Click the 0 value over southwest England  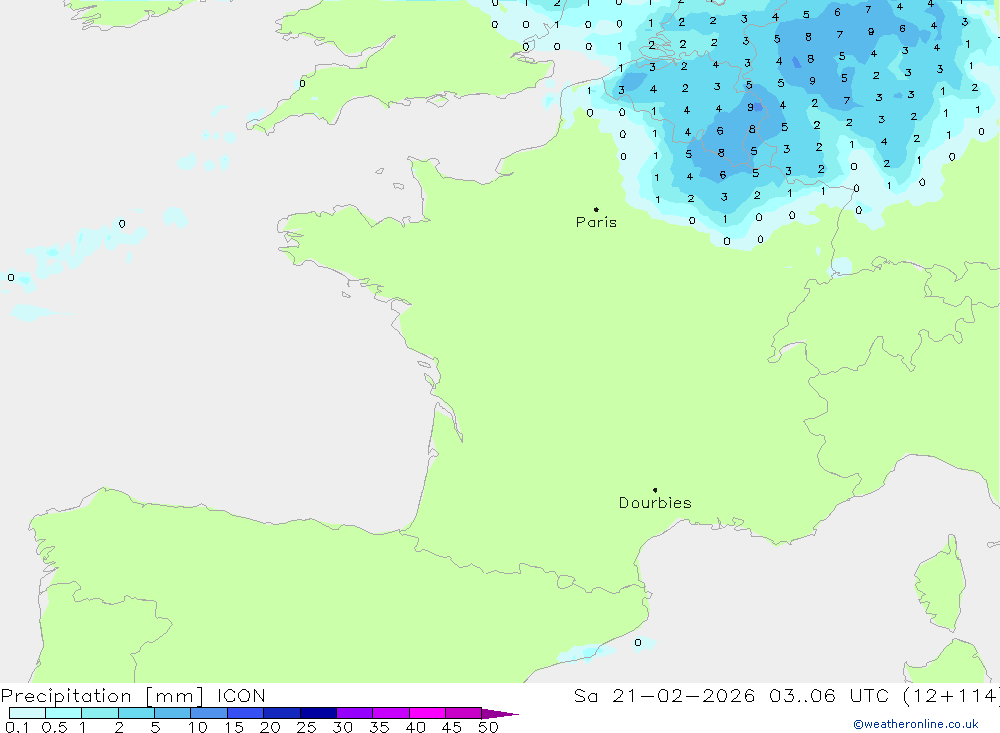point(302,84)
